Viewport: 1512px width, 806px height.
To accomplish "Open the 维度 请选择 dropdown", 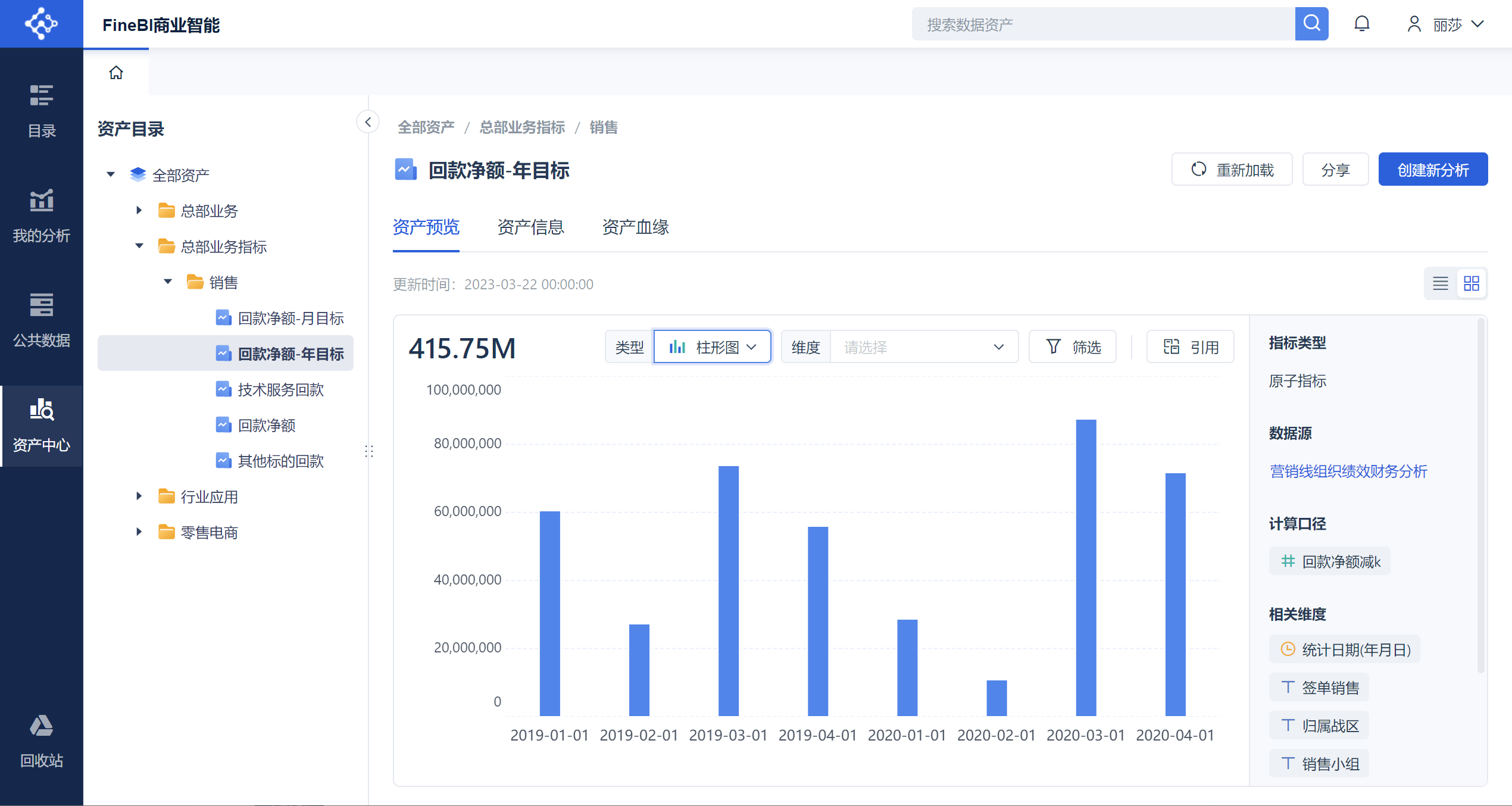I will click(x=924, y=346).
